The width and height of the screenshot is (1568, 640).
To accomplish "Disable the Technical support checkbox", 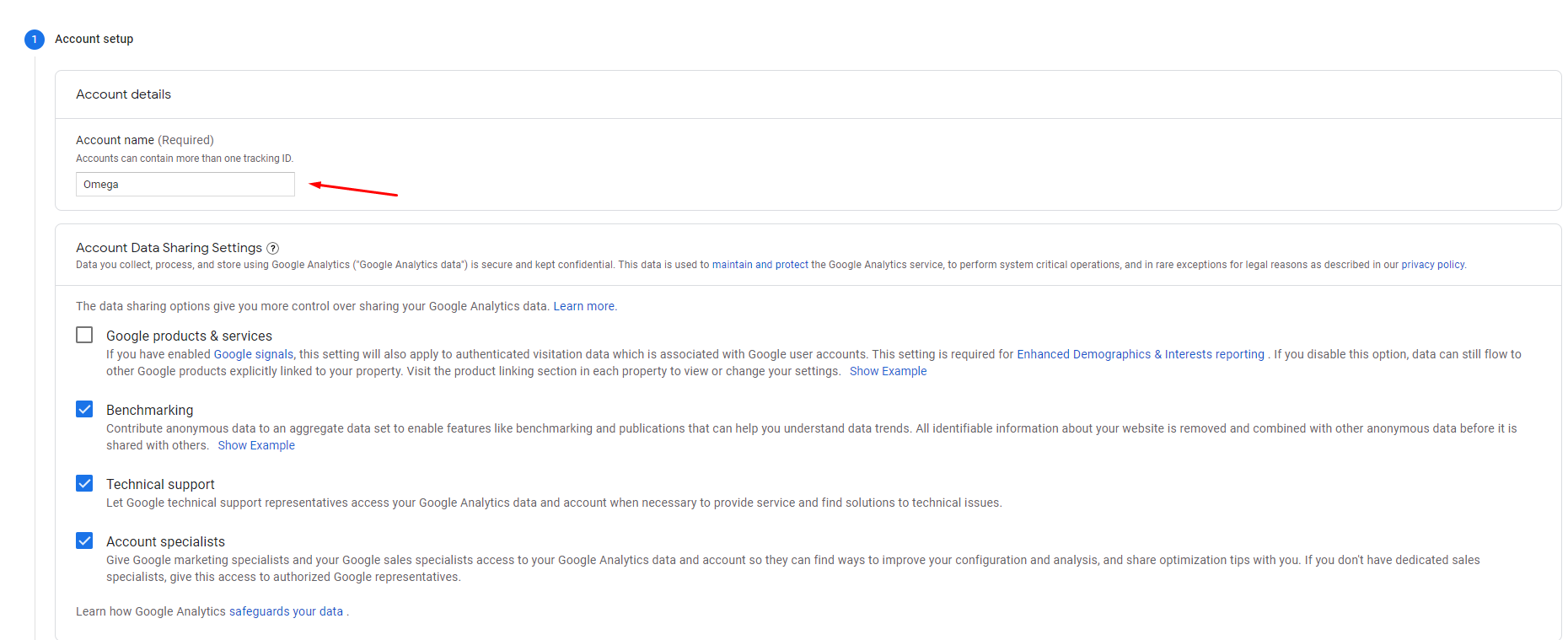I will point(84,483).
